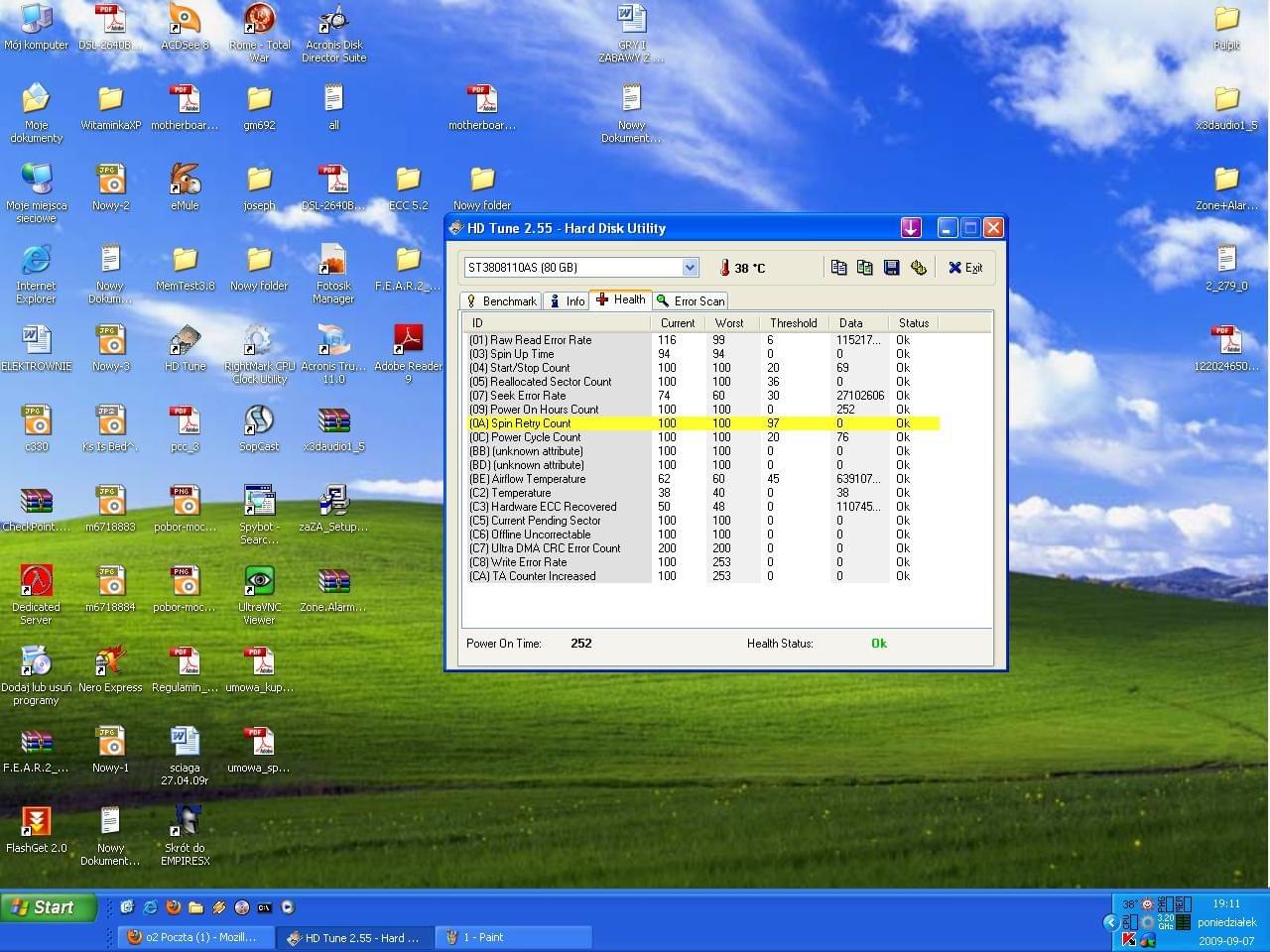Launch Internet Explorer from Quick Launch bar
Image resolution: width=1270 pixels, height=952 pixels.
[150, 907]
